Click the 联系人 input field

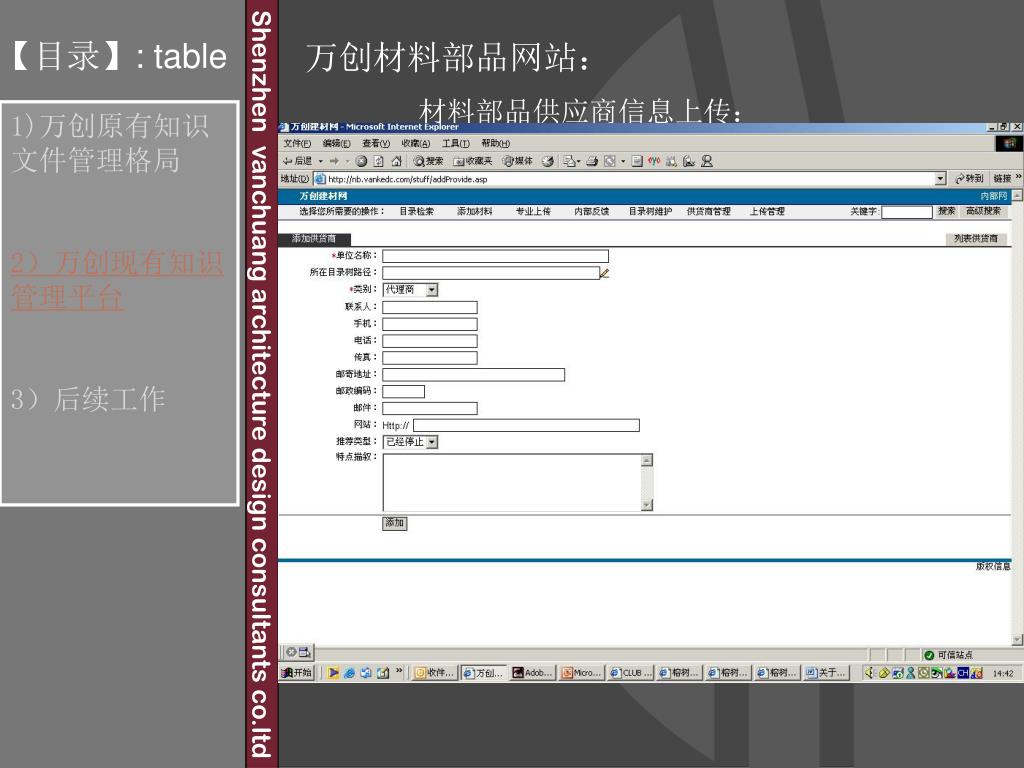430,307
